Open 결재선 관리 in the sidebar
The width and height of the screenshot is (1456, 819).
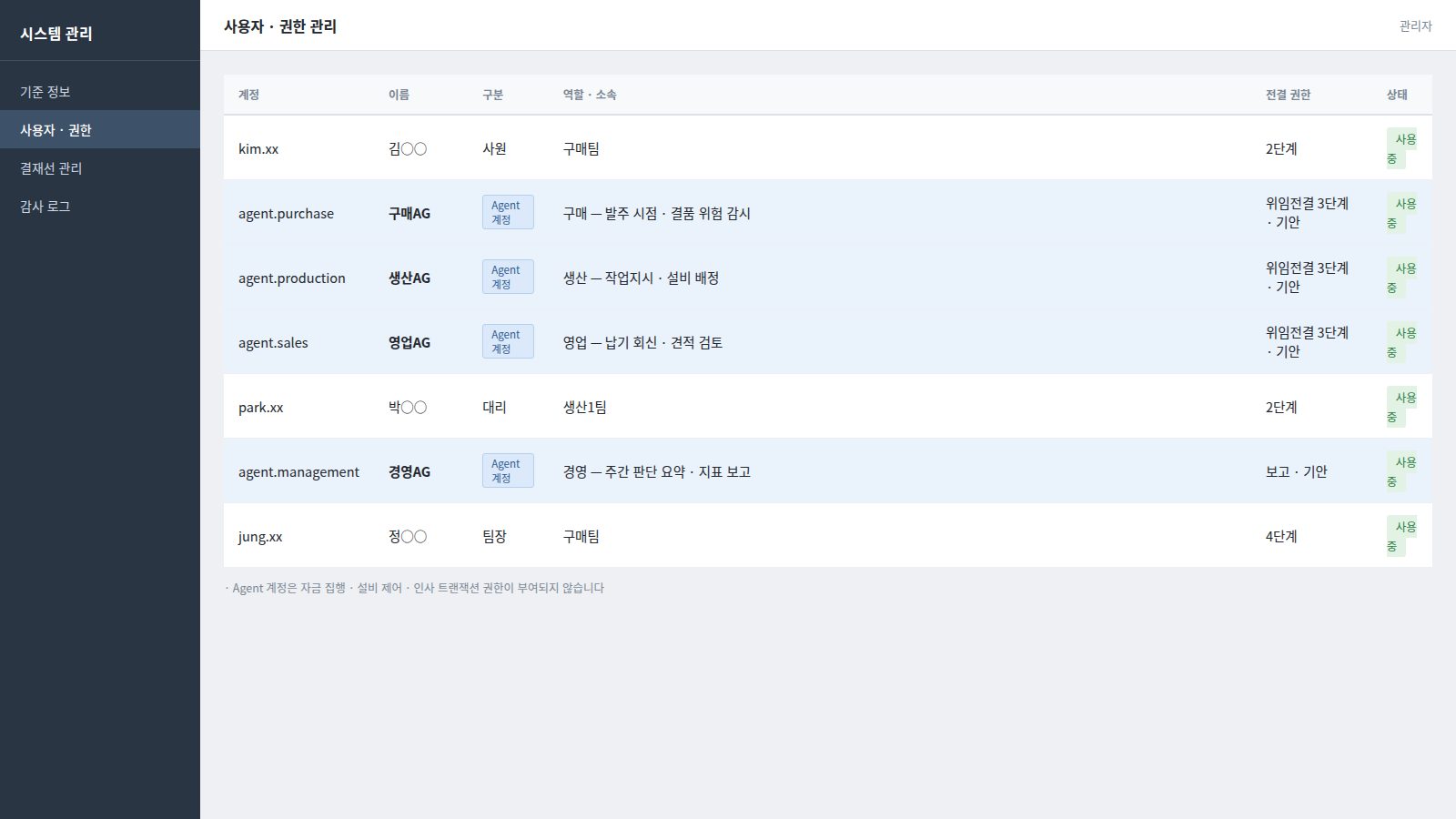pos(100,168)
